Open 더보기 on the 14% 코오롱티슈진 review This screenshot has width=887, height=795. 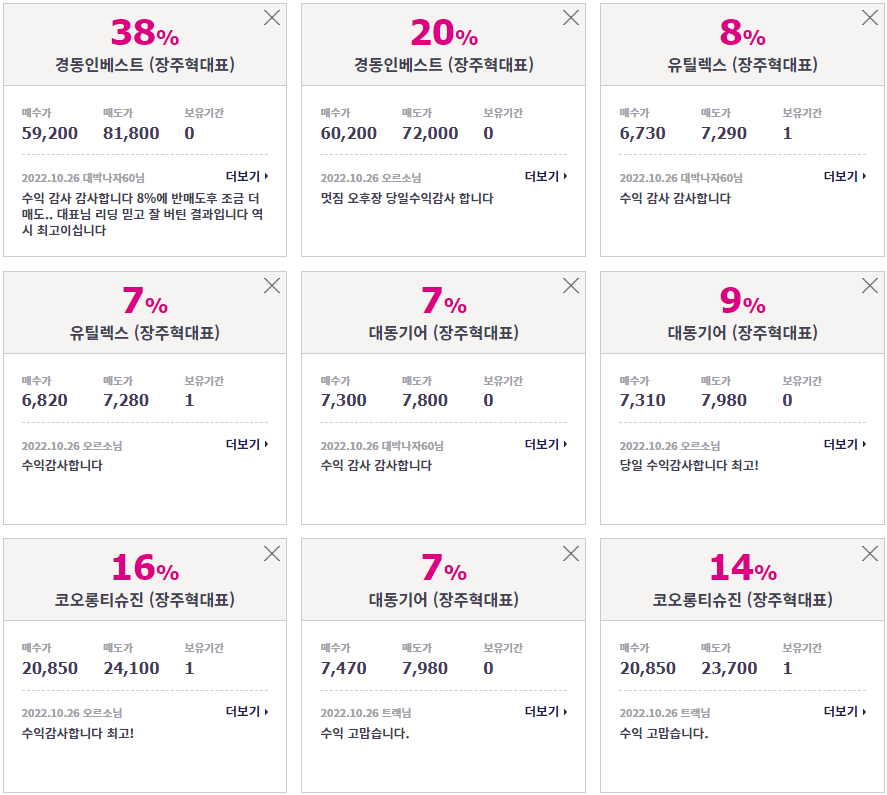point(844,711)
